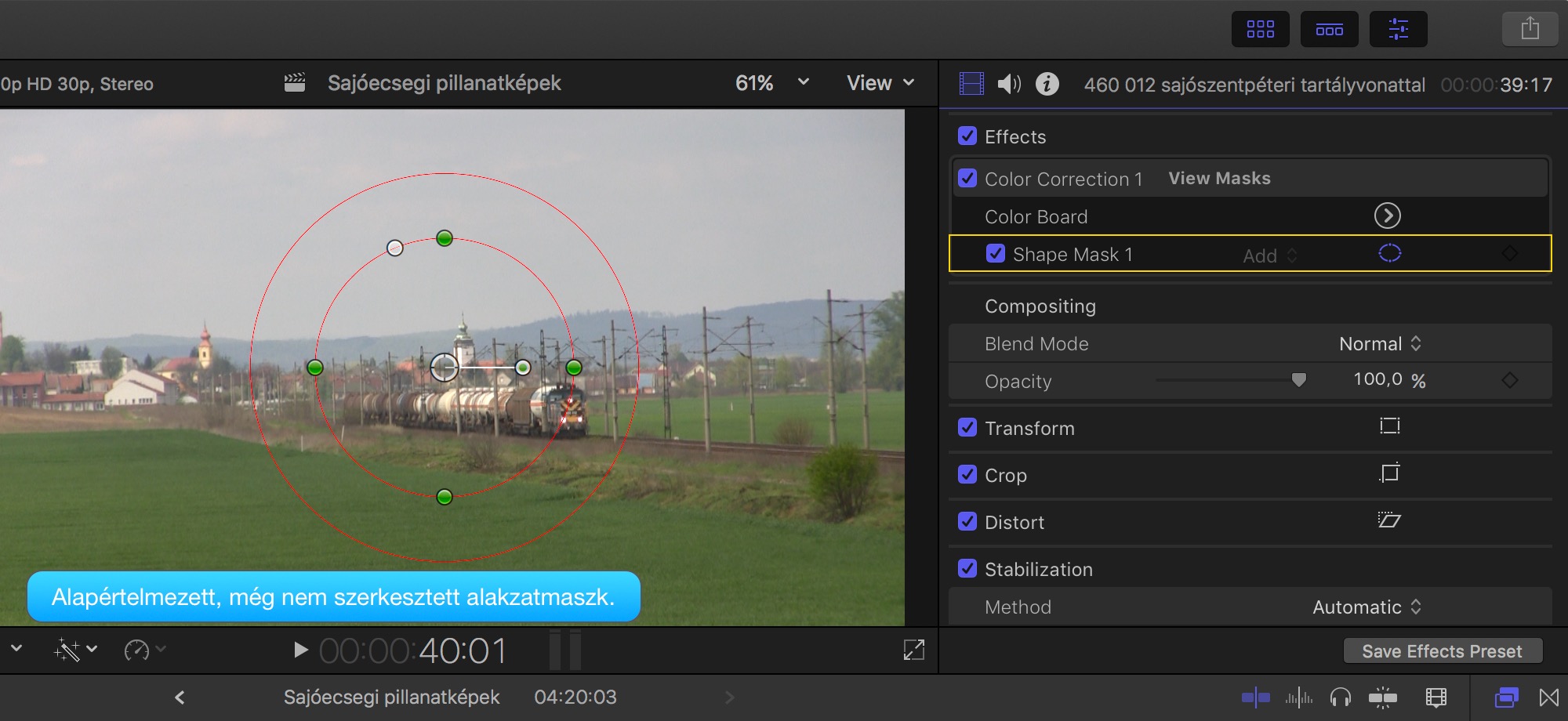Disable all Effects checkbox
The width and height of the screenshot is (1568, 721).
[x=967, y=136]
